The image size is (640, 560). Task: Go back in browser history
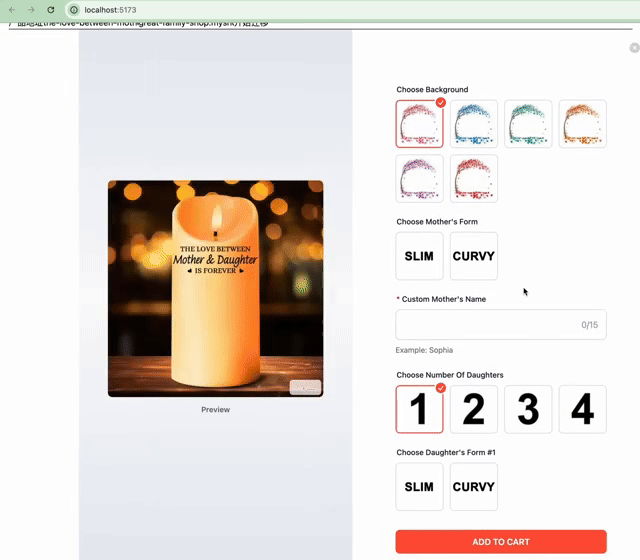tap(12, 10)
